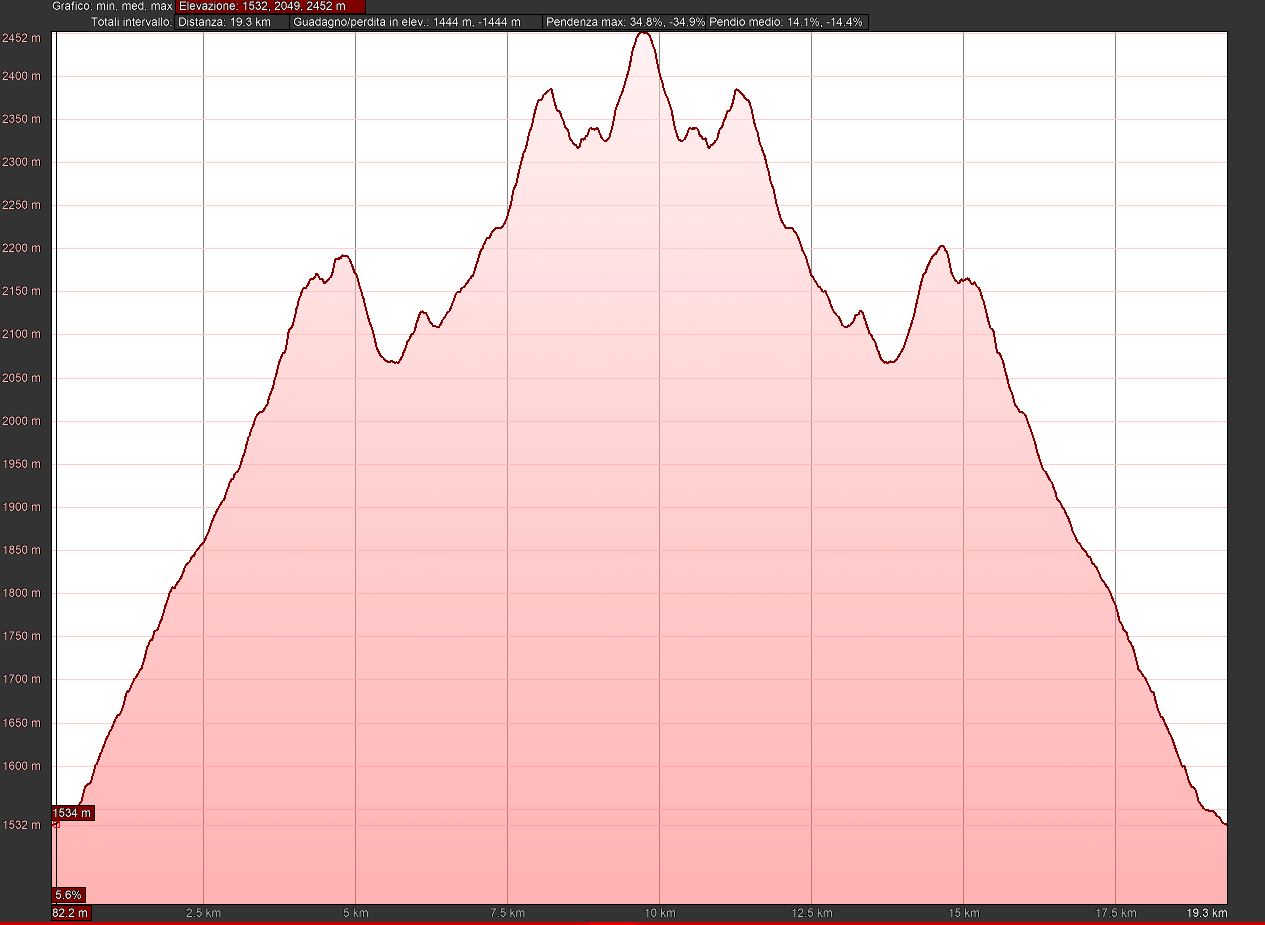Image resolution: width=1265 pixels, height=925 pixels.
Task: Click the 2000 m elevation axis label
Action: [20, 421]
